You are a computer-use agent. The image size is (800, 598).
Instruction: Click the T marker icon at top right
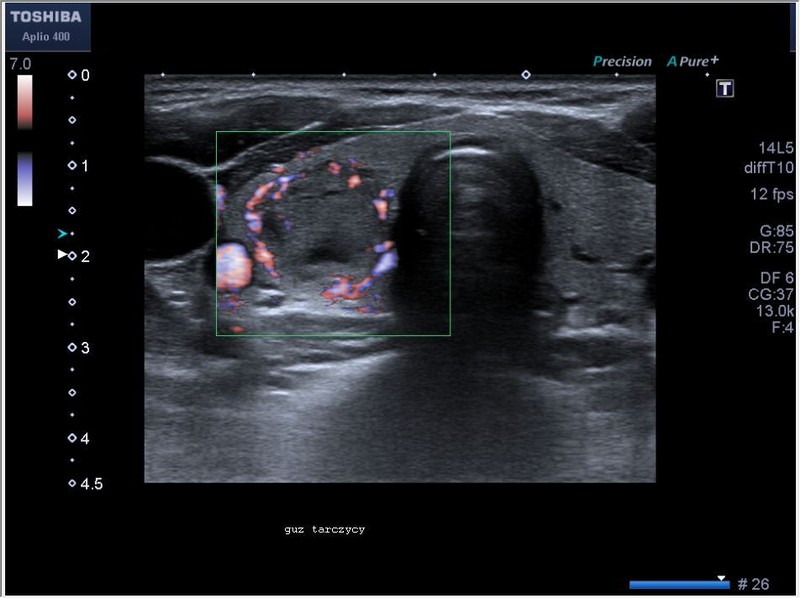pyautogui.click(x=724, y=89)
